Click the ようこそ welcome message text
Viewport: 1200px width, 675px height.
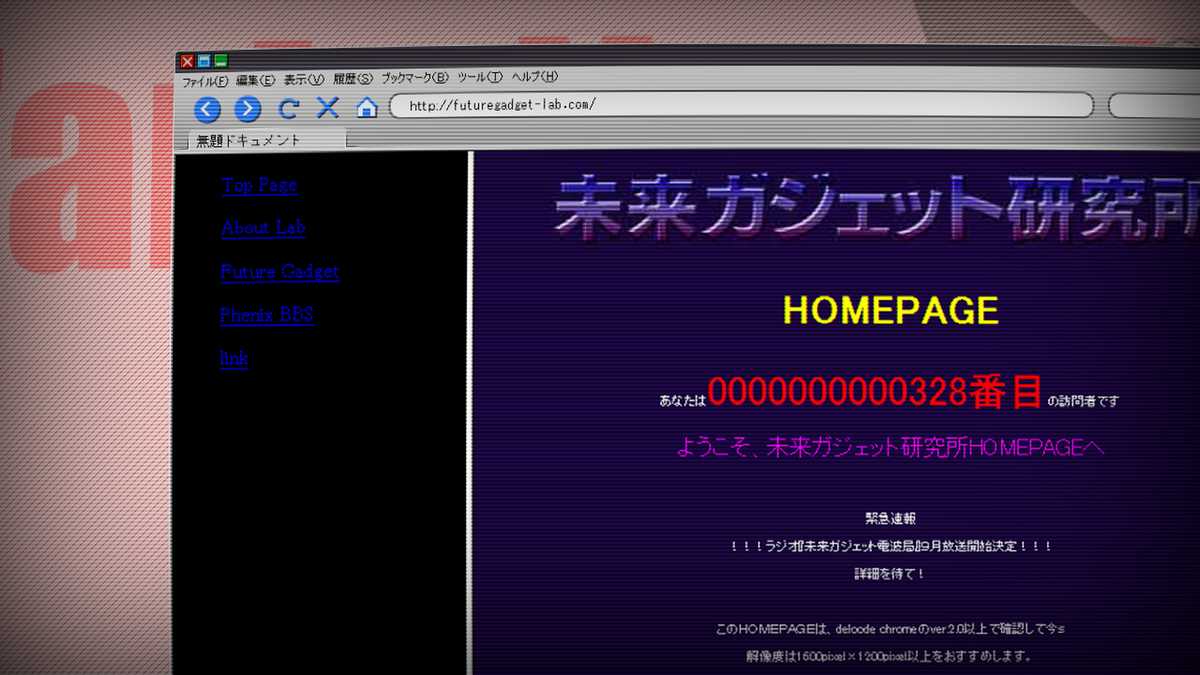[890, 447]
